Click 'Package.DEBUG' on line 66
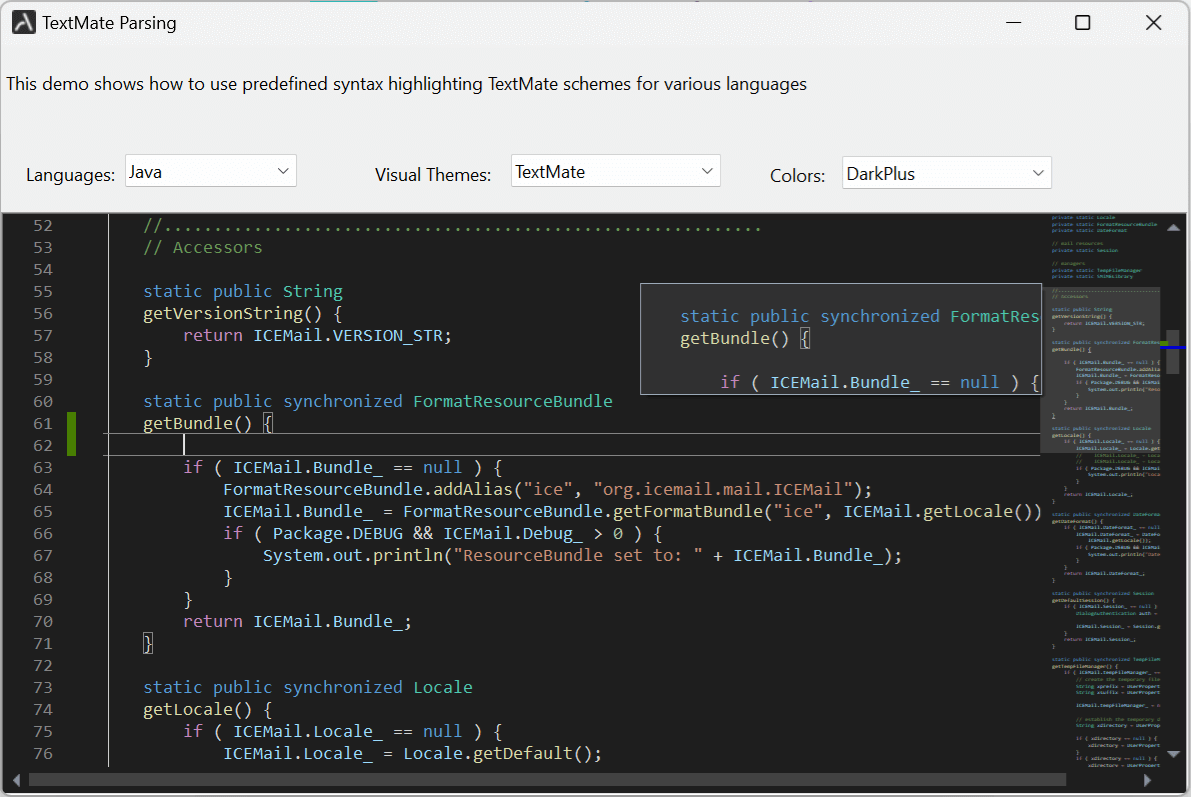The image size is (1191, 797). point(338,534)
